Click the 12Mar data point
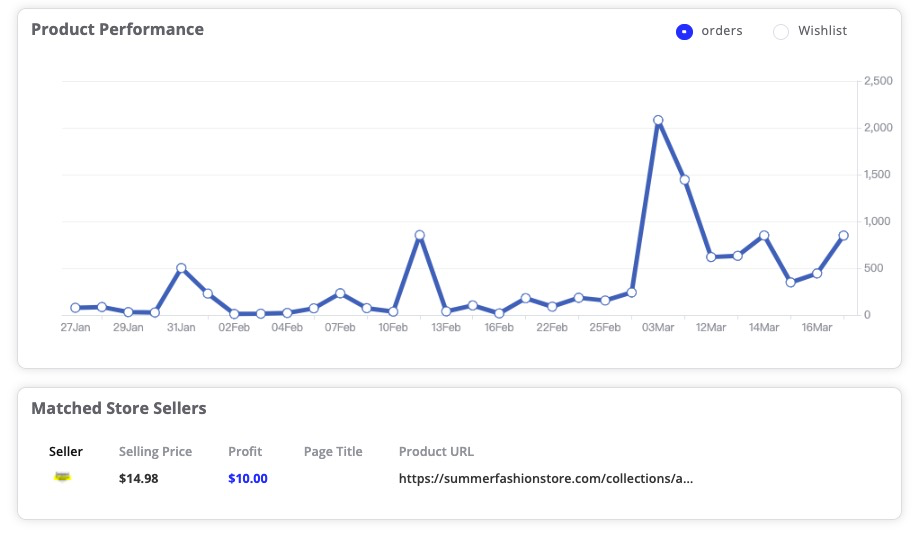 [x=711, y=257]
